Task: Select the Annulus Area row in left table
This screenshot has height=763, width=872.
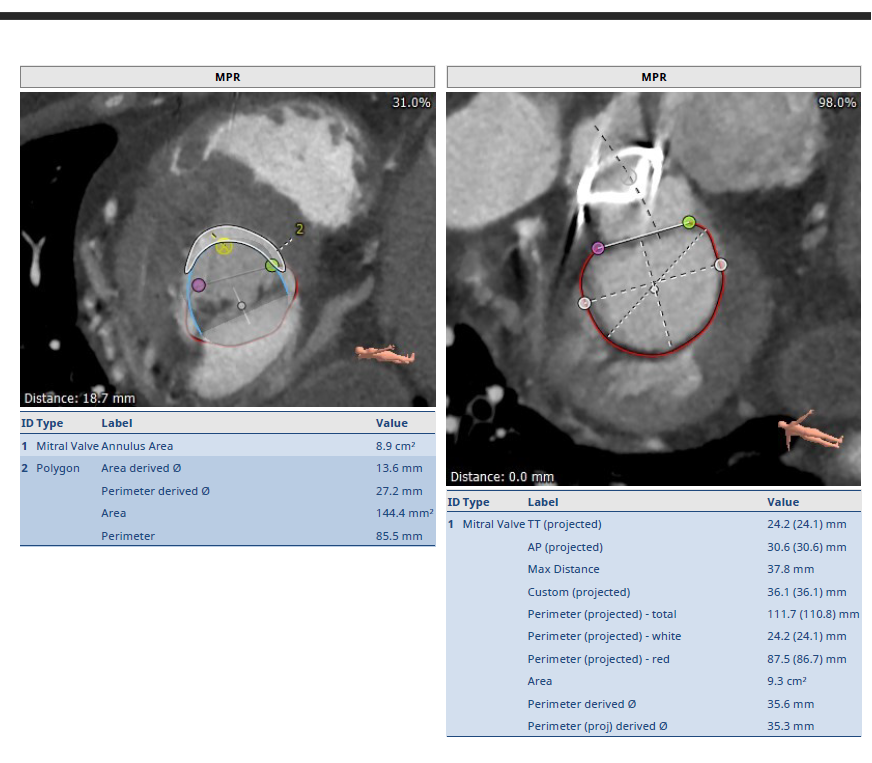Action: pos(227,446)
